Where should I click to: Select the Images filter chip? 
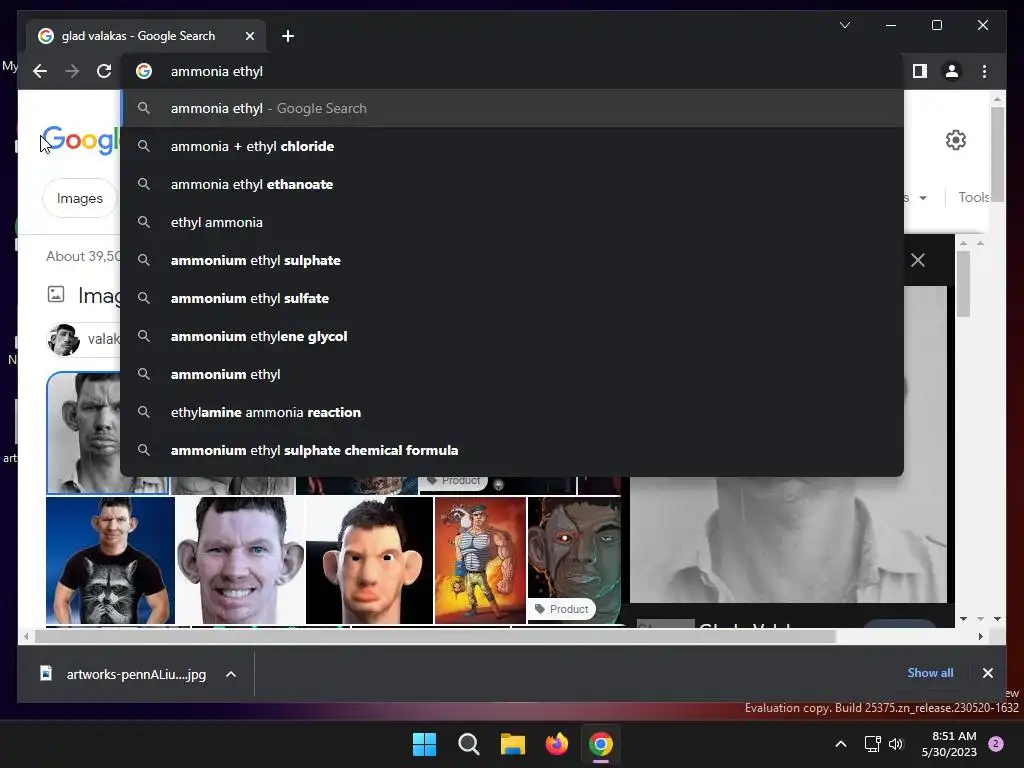tap(80, 198)
